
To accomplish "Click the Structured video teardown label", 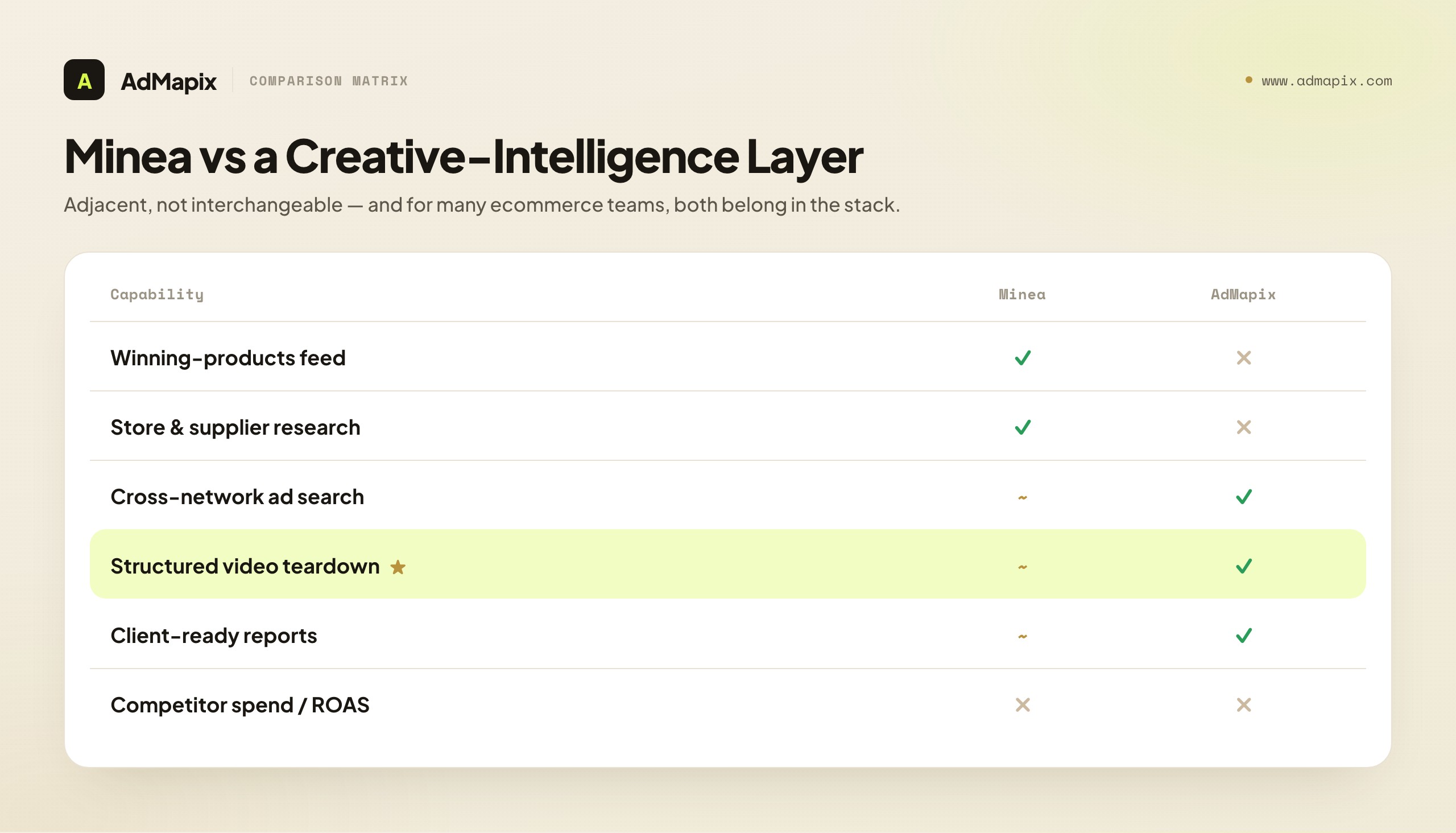I will pos(245,566).
